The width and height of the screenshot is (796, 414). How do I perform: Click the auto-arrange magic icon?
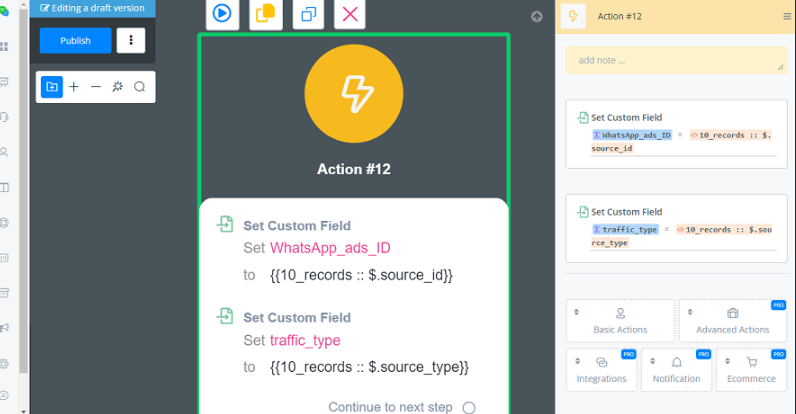tap(117, 87)
